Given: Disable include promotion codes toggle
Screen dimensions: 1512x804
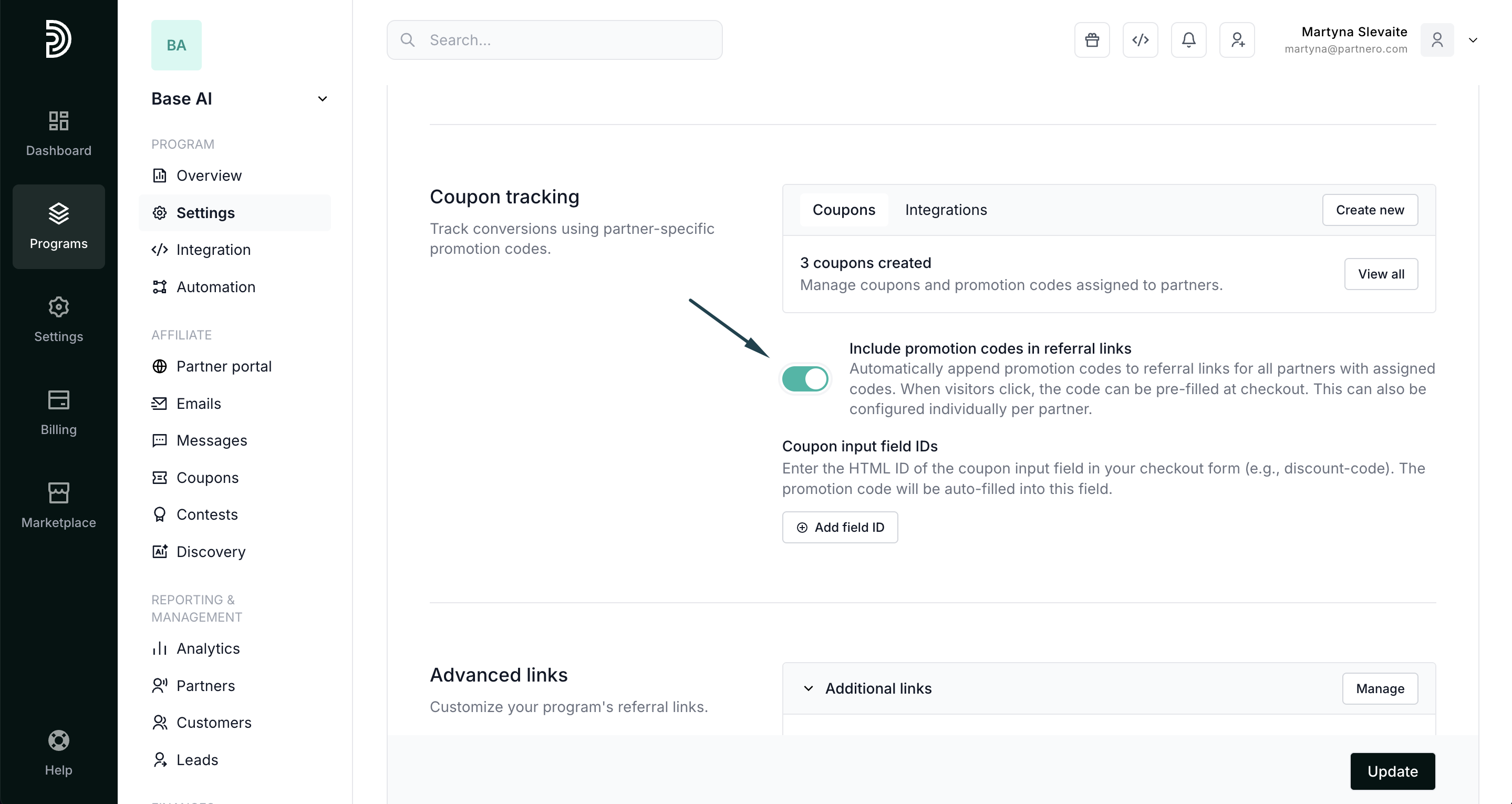Looking at the screenshot, I should pos(805,379).
